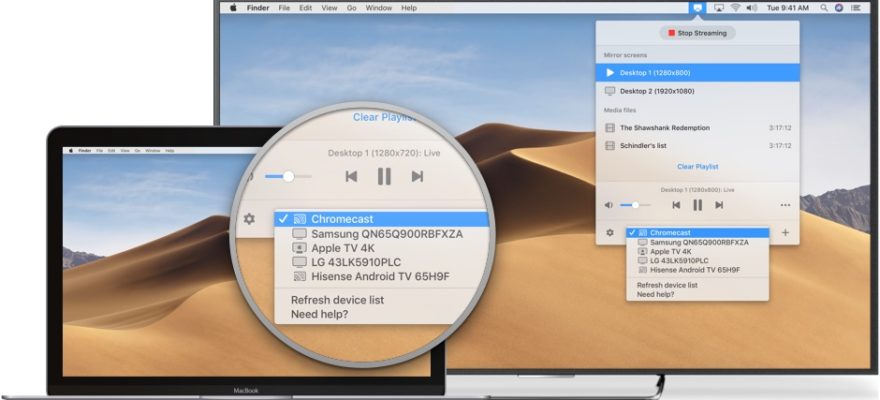Screen dimensions: 880x400
Task: Click the next track button in magnified circle
Action: click(417, 176)
